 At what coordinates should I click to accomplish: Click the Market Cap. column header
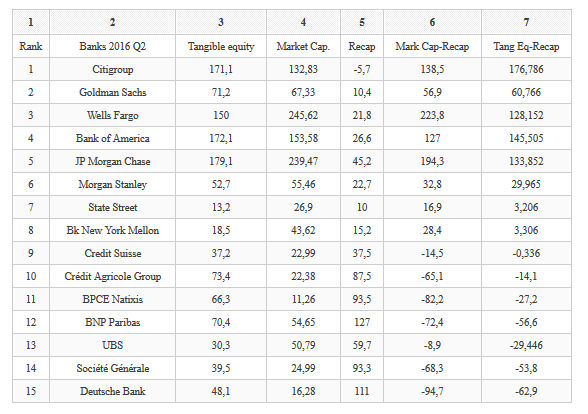[x=303, y=46]
